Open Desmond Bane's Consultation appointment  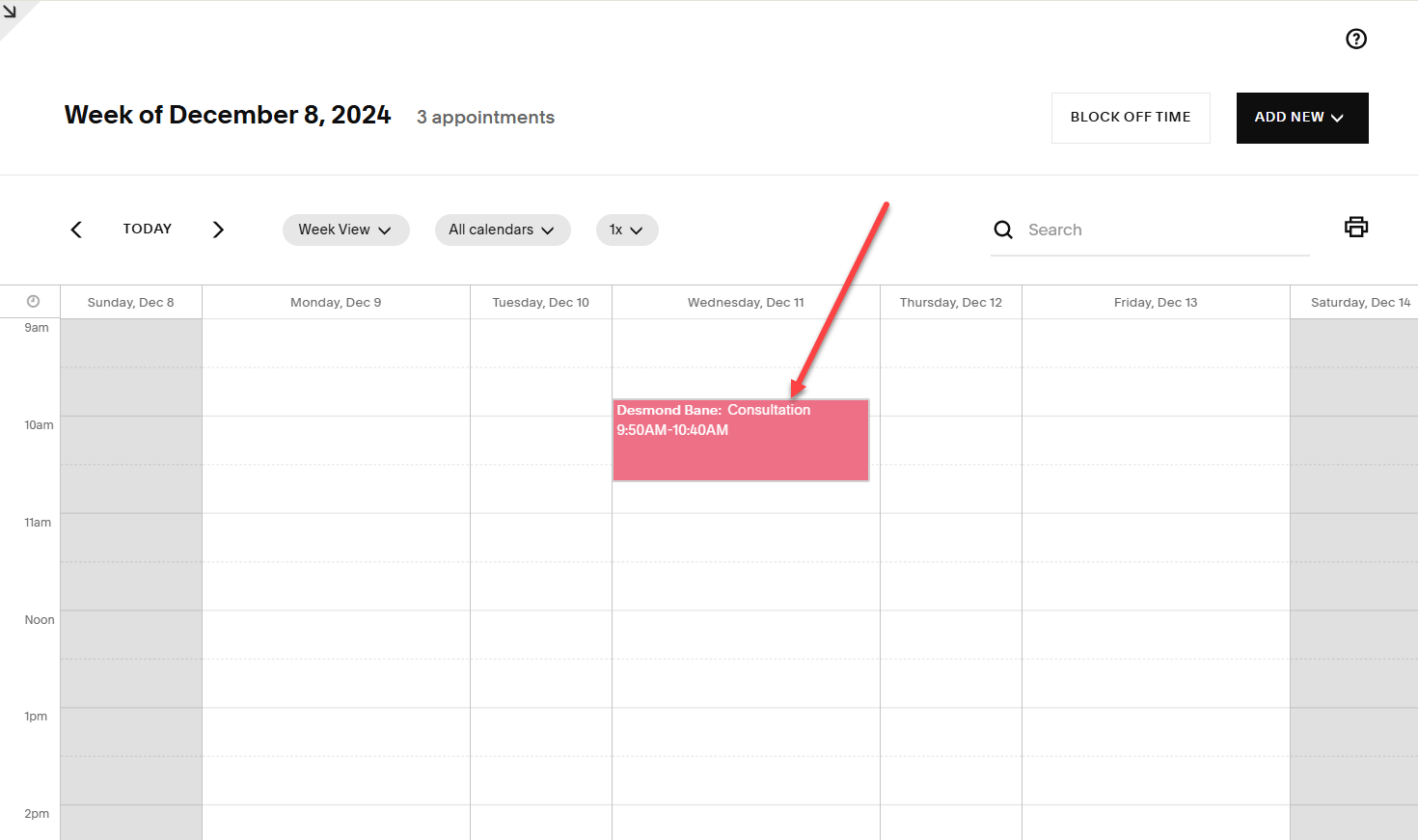coord(740,440)
